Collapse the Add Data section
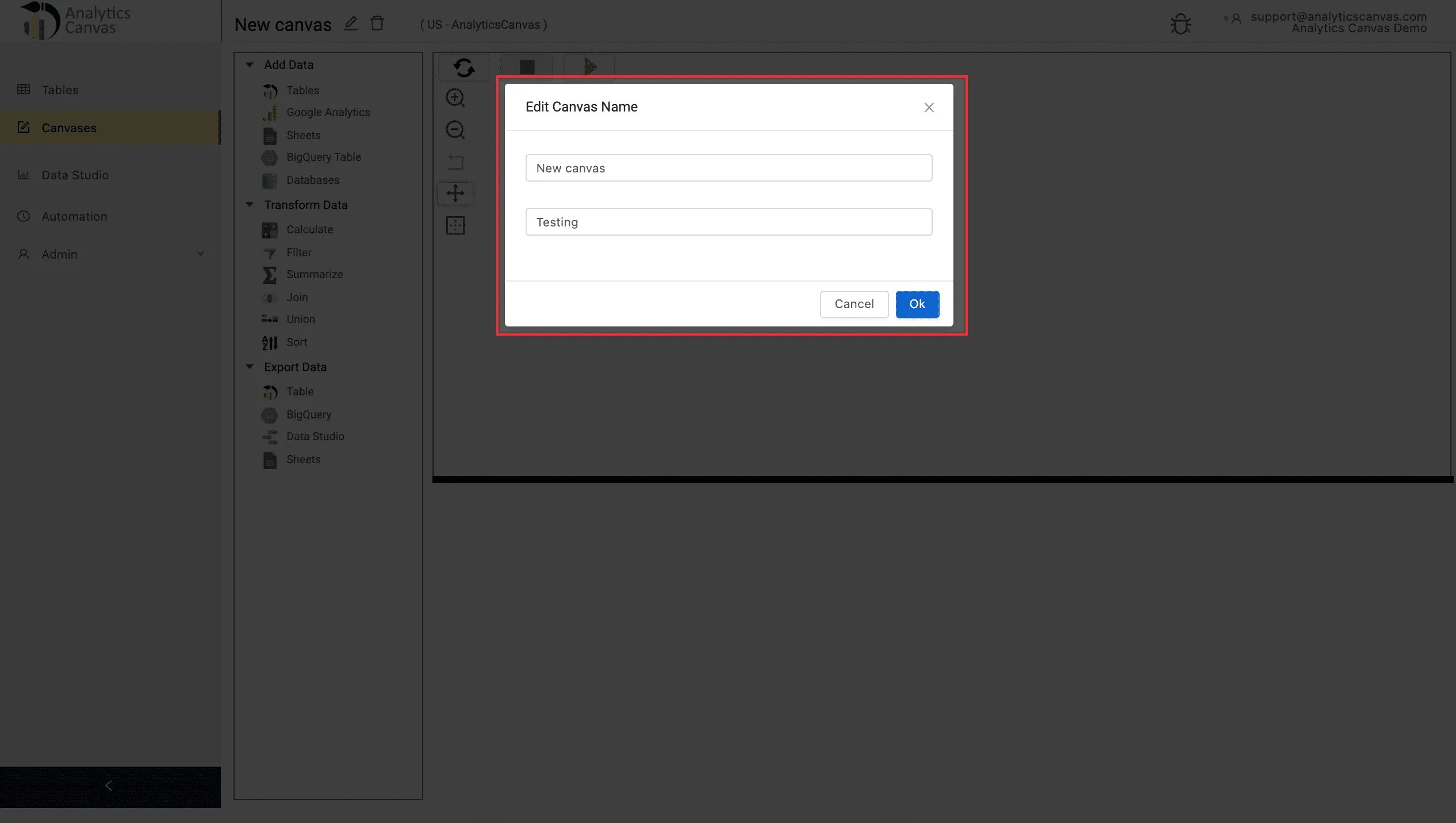This screenshot has width=1456, height=823. [x=249, y=65]
